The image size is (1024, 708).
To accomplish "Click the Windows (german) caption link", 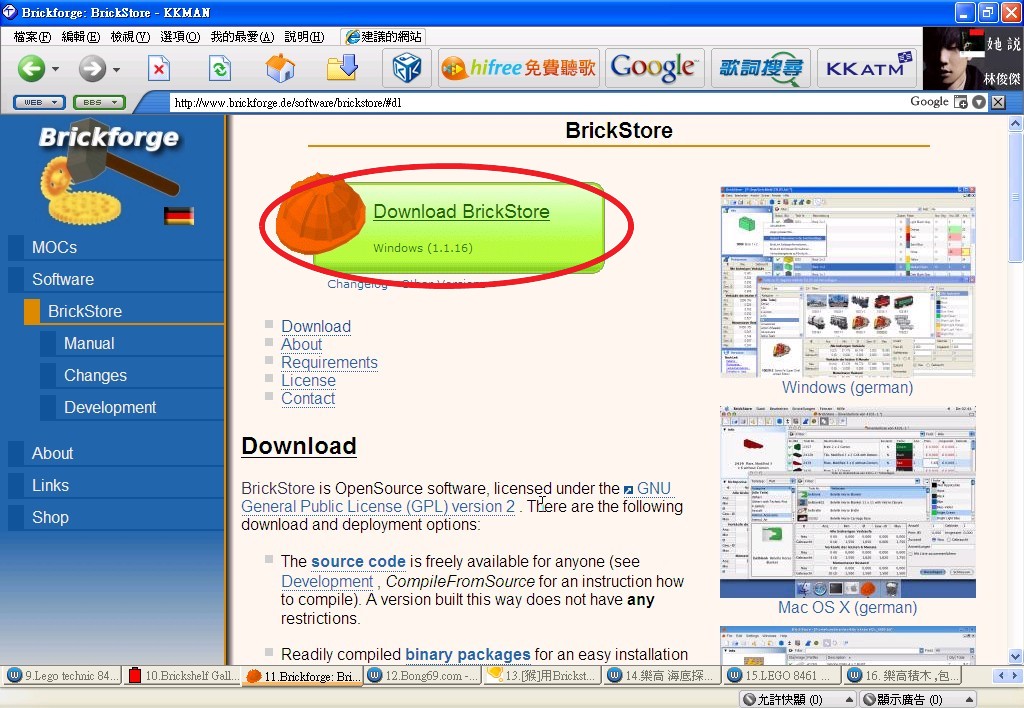I will click(x=848, y=387).
